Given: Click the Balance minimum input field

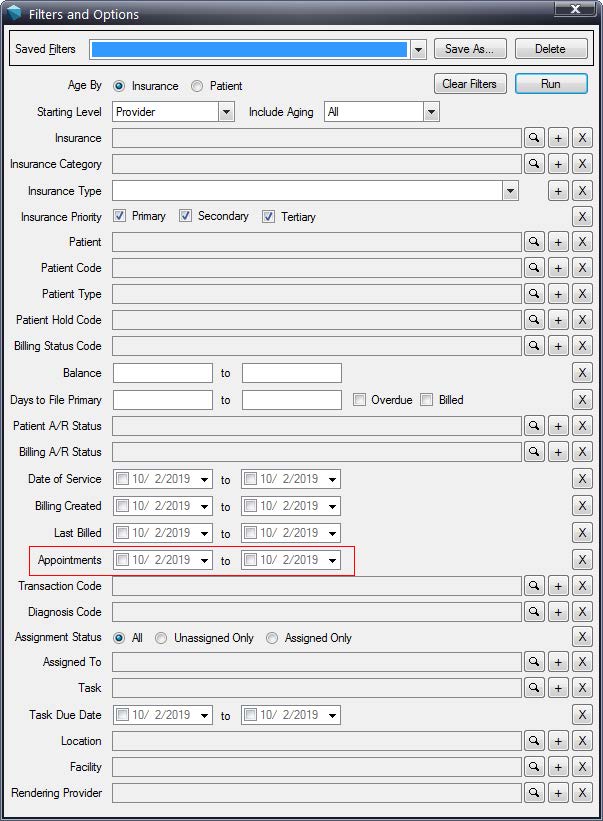Looking at the screenshot, I should pos(163,373).
